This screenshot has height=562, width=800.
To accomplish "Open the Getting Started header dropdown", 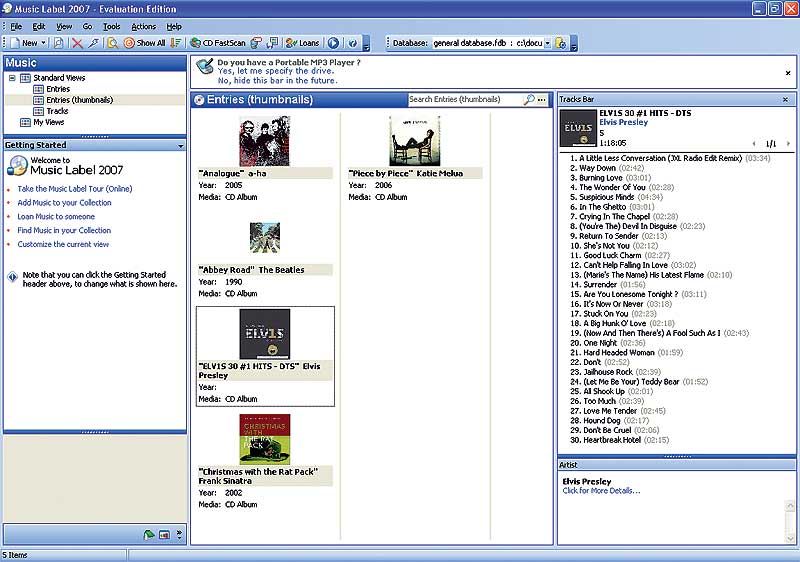I will [x=181, y=146].
